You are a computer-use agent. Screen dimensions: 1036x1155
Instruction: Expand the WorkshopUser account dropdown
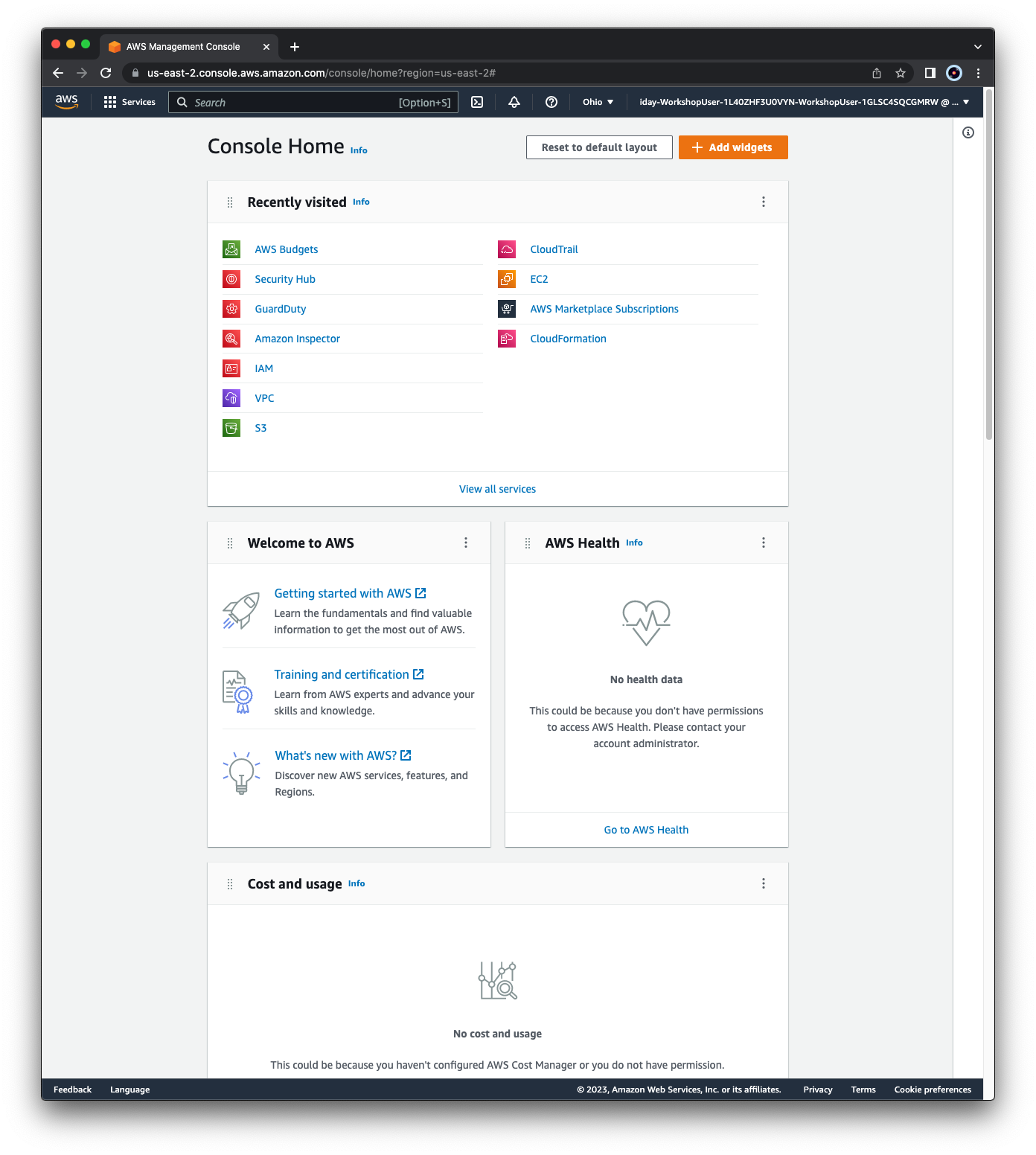click(804, 102)
